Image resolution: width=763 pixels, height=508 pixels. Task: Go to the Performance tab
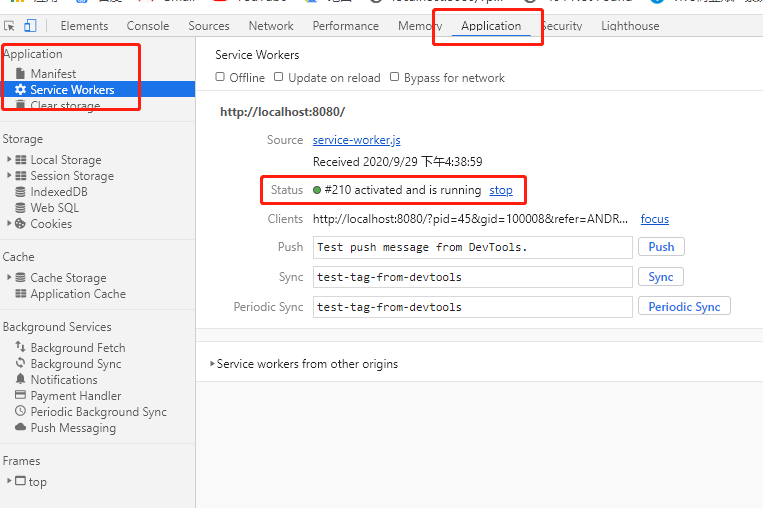(x=345, y=26)
